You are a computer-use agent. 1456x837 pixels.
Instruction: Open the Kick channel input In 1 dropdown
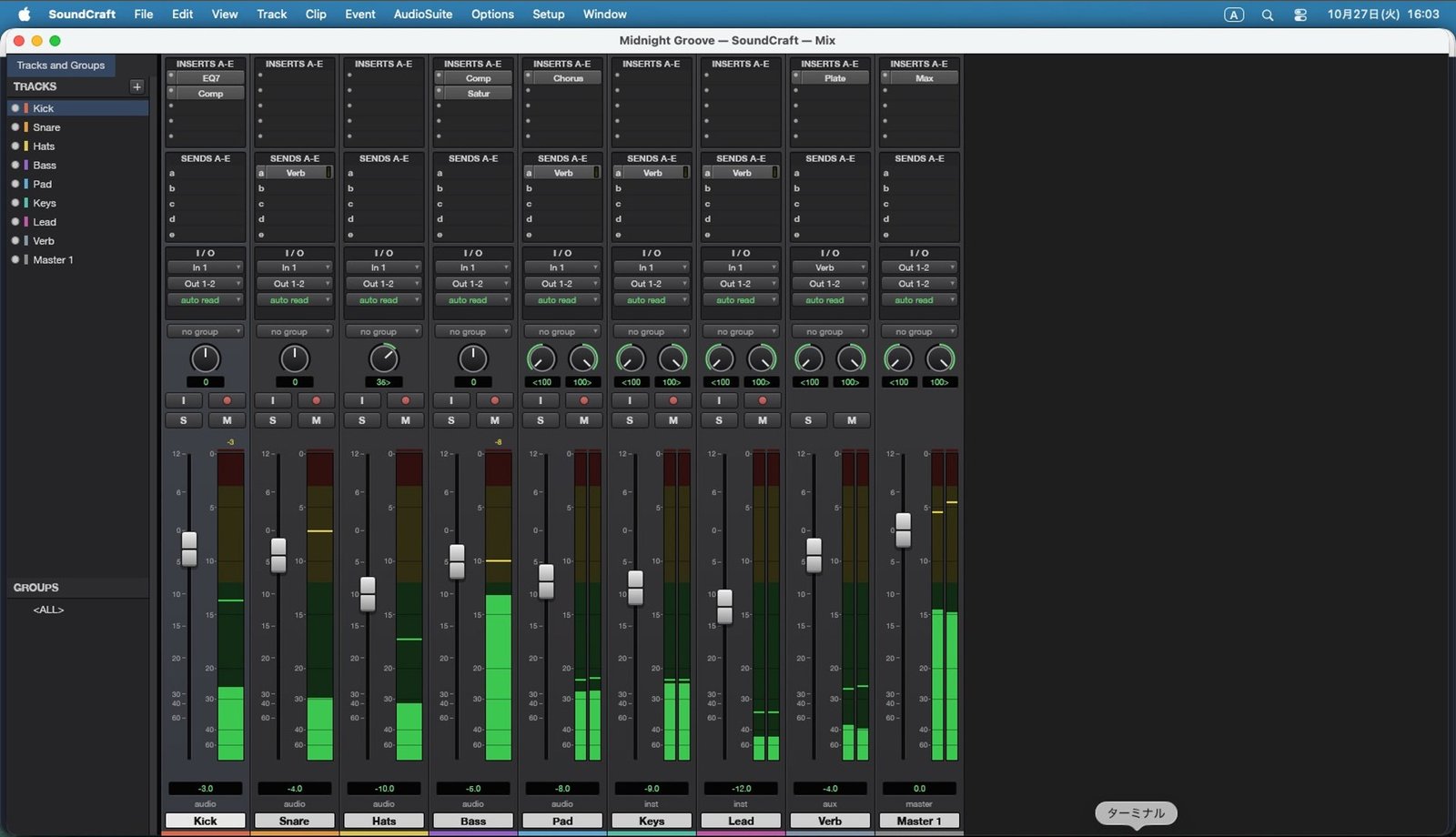coord(205,267)
